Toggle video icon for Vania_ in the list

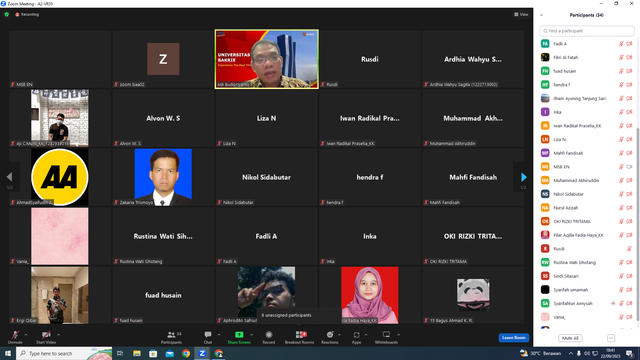pyautogui.click(x=629, y=317)
